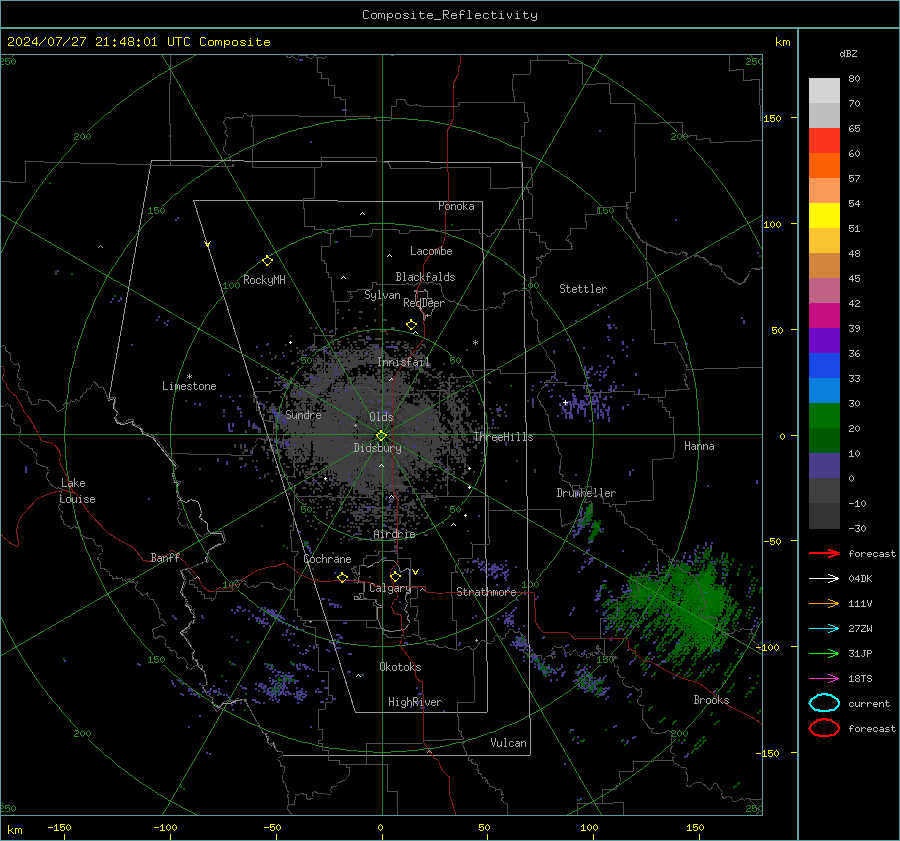900x841 pixels.
Task: Click the yellow diamond marker above Calgary
Action: click(x=395, y=576)
